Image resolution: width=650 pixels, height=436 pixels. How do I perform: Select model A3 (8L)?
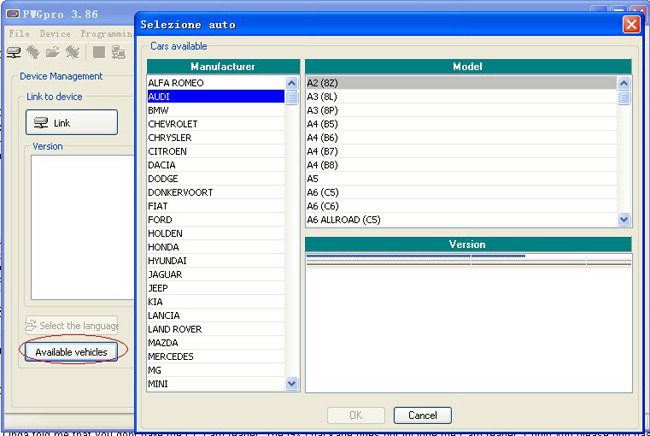(461, 97)
